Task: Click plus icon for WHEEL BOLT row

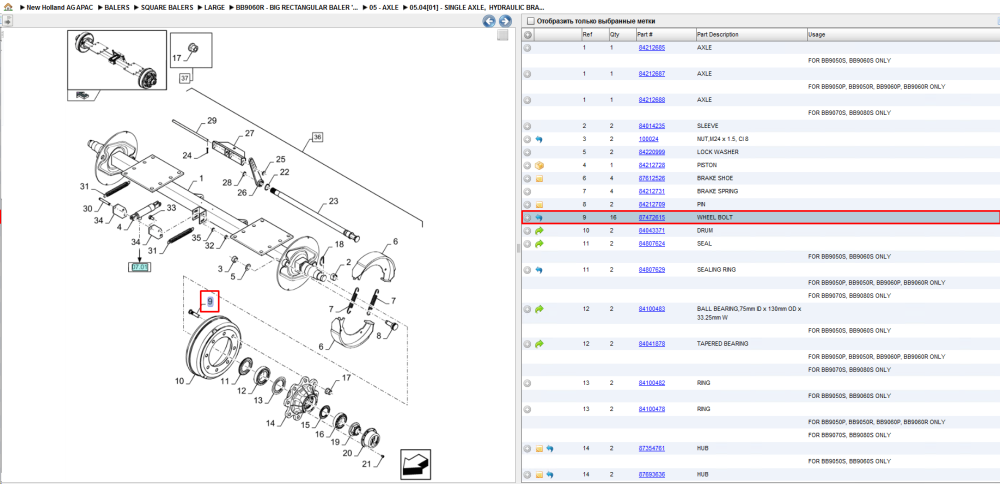Action: point(527,217)
